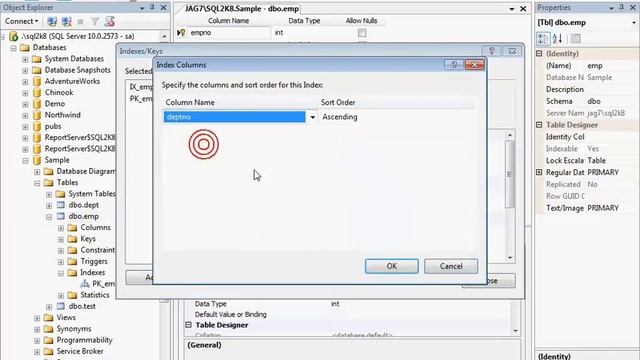This screenshot has height=360, width=640.
Task: Open the [Tbl] dbo.emp object dropdown
Action: (x=634, y=22)
